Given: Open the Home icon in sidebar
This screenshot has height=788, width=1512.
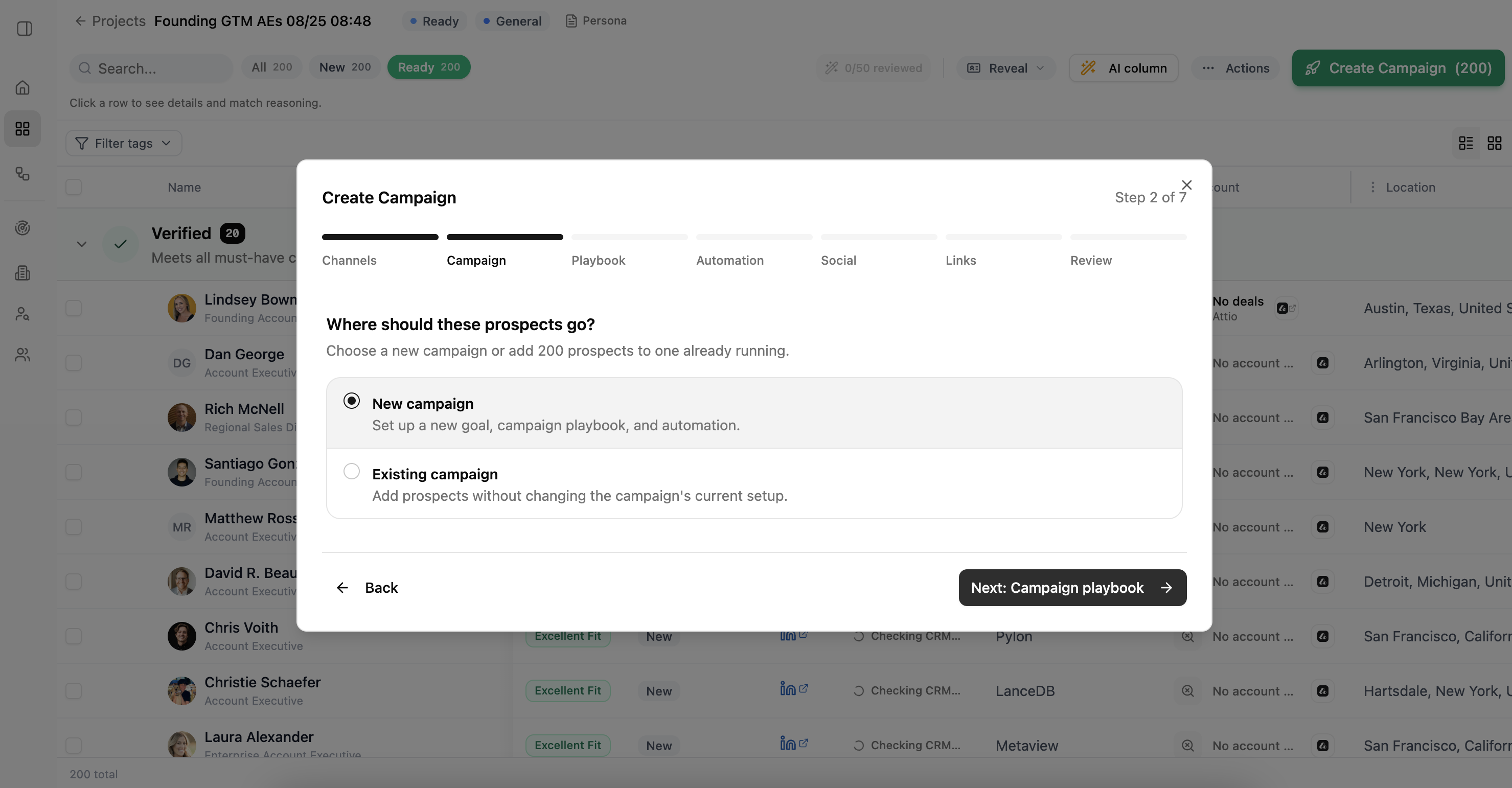Looking at the screenshot, I should coord(22,87).
